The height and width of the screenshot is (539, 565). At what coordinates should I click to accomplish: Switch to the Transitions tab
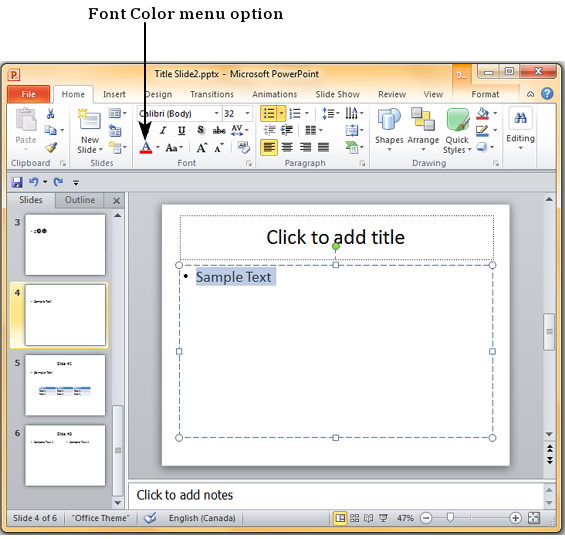click(x=212, y=94)
